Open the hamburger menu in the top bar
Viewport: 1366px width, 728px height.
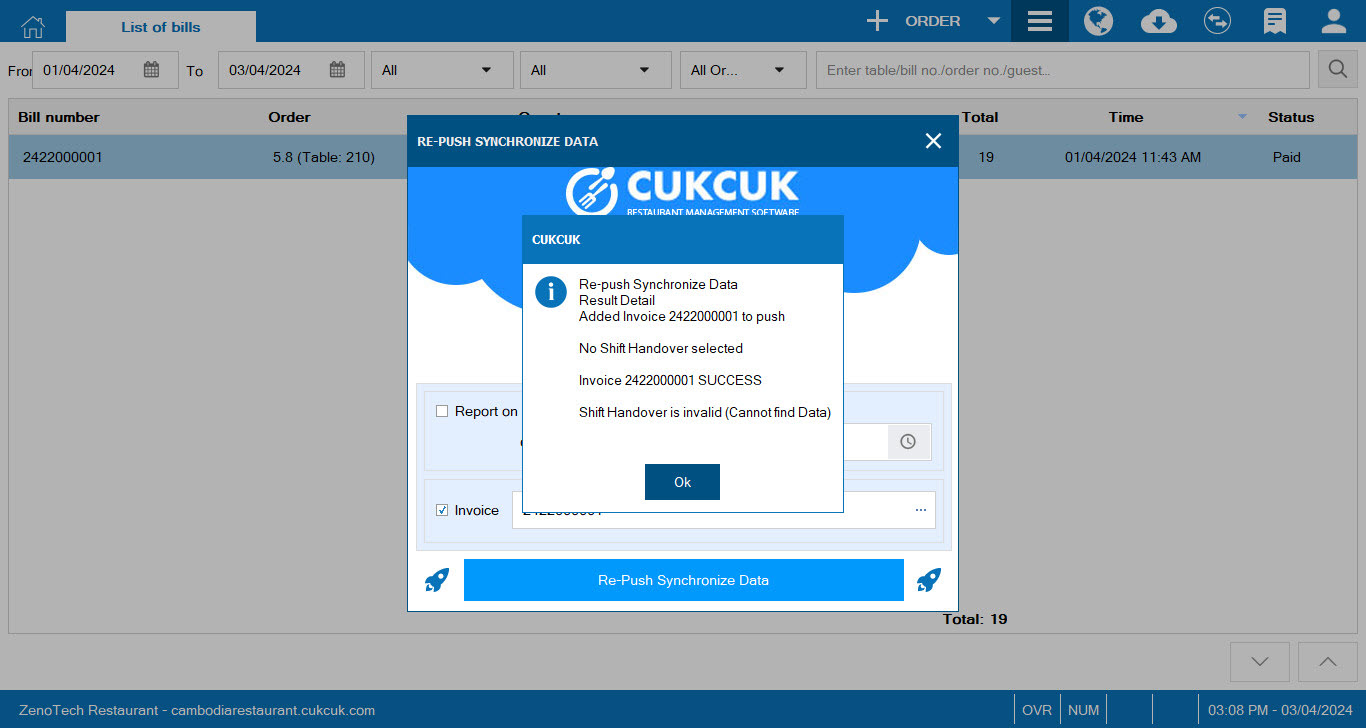1039,20
